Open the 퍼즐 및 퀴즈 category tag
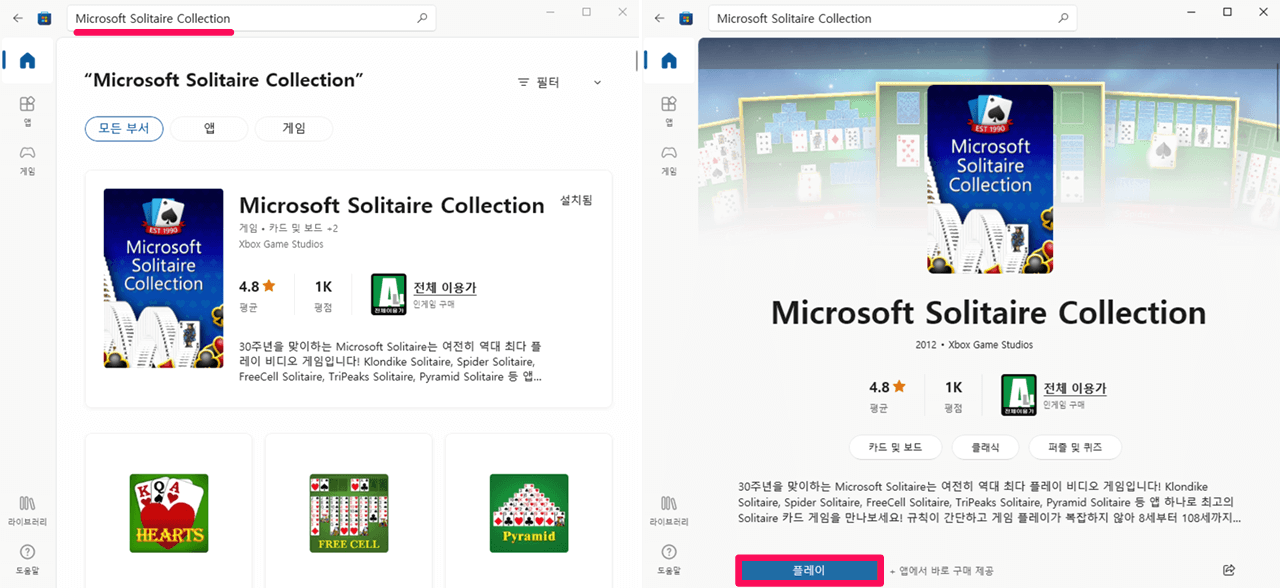This screenshot has height=588, width=1280. click(1075, 447)
